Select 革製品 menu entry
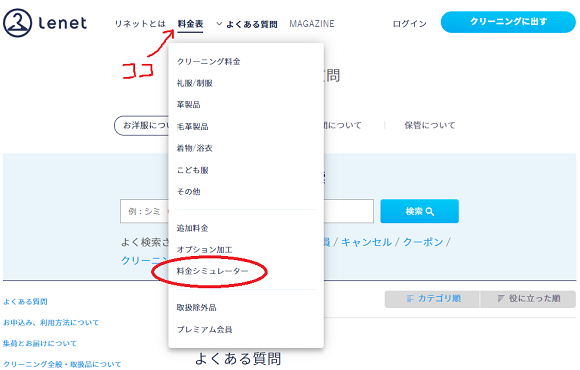Viewport: 580px width, 370px height. click(188, 105)
